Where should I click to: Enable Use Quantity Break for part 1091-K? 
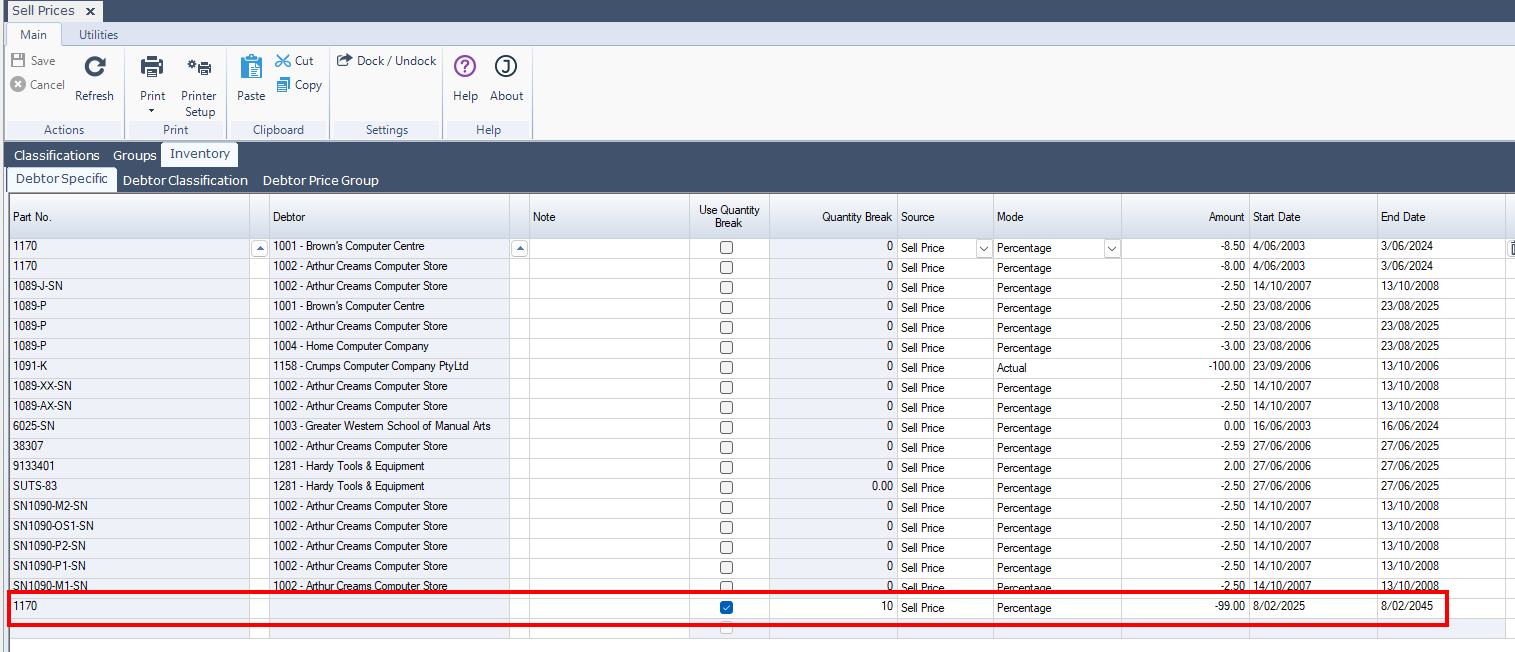726,367
